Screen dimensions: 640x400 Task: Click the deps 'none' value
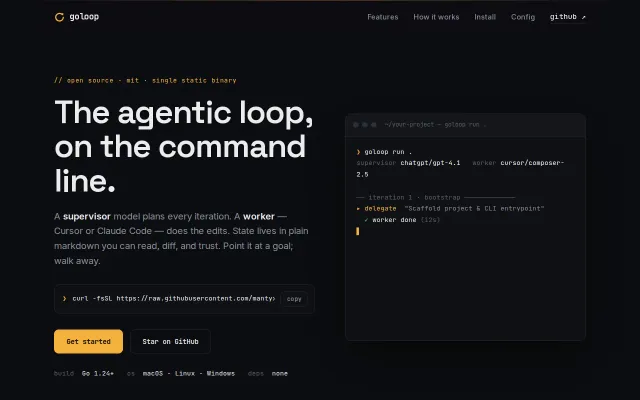(x=280, y=373)
